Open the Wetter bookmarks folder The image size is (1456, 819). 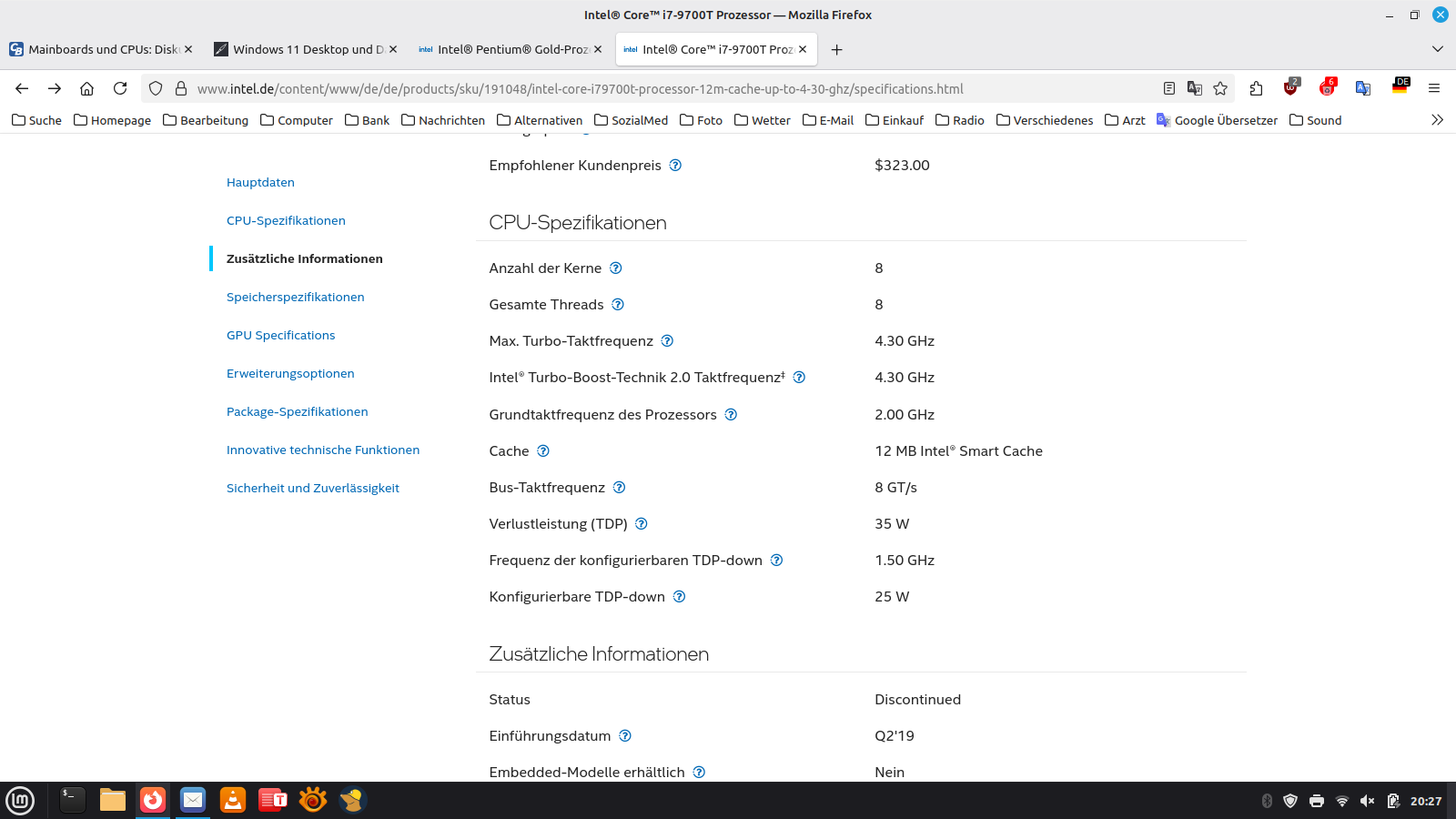763,120
